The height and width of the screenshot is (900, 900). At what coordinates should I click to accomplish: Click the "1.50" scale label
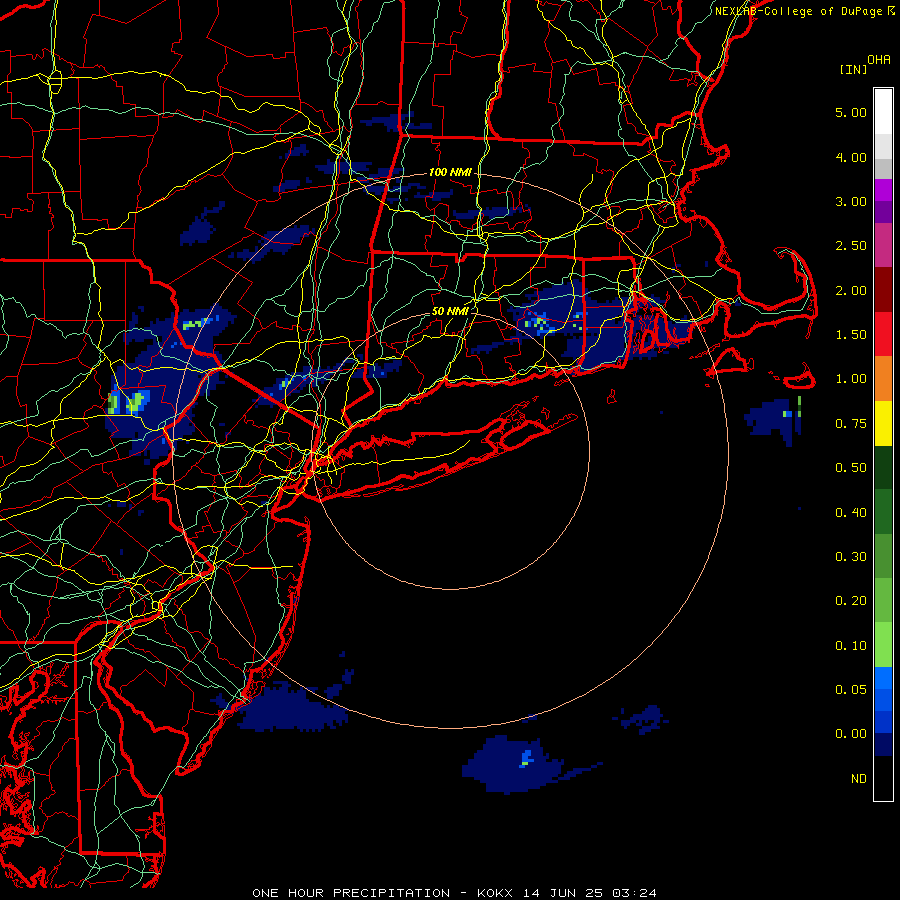click(851, 335)
